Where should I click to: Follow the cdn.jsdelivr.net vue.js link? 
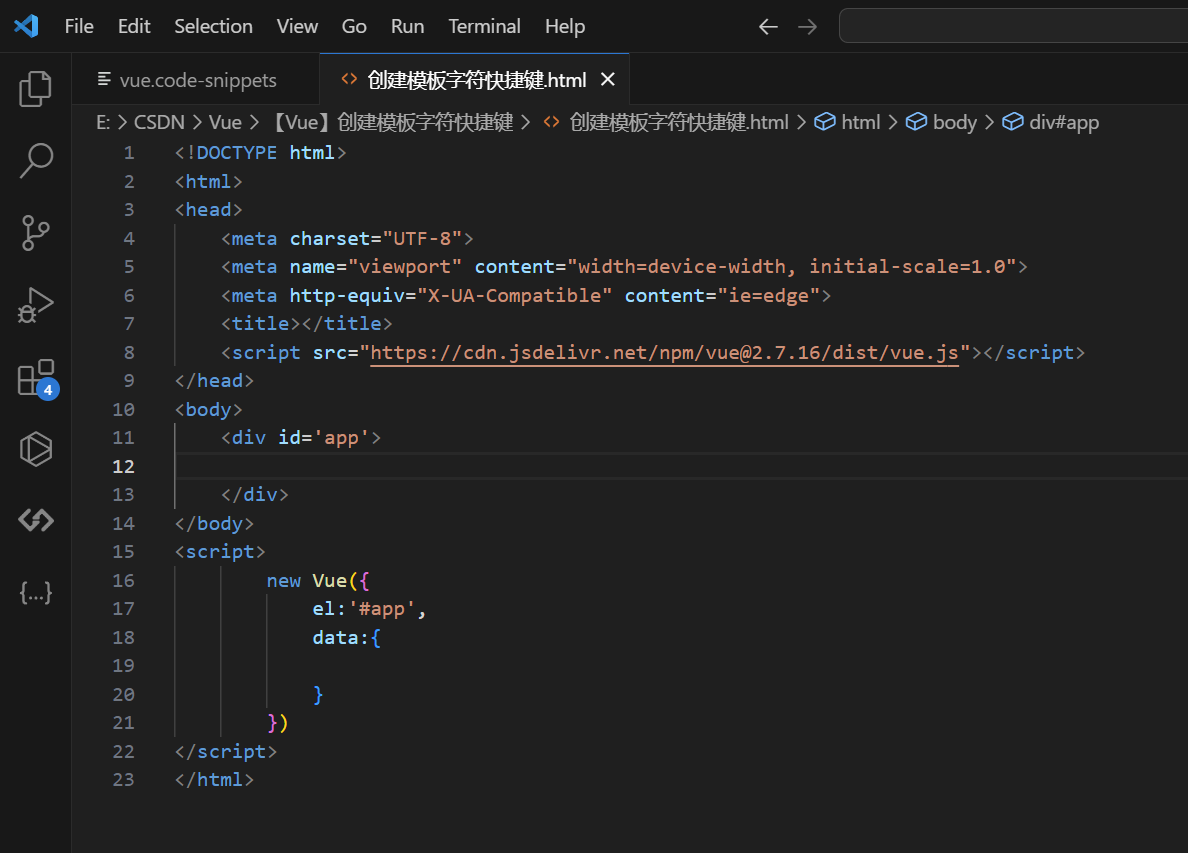coord(664,353)
